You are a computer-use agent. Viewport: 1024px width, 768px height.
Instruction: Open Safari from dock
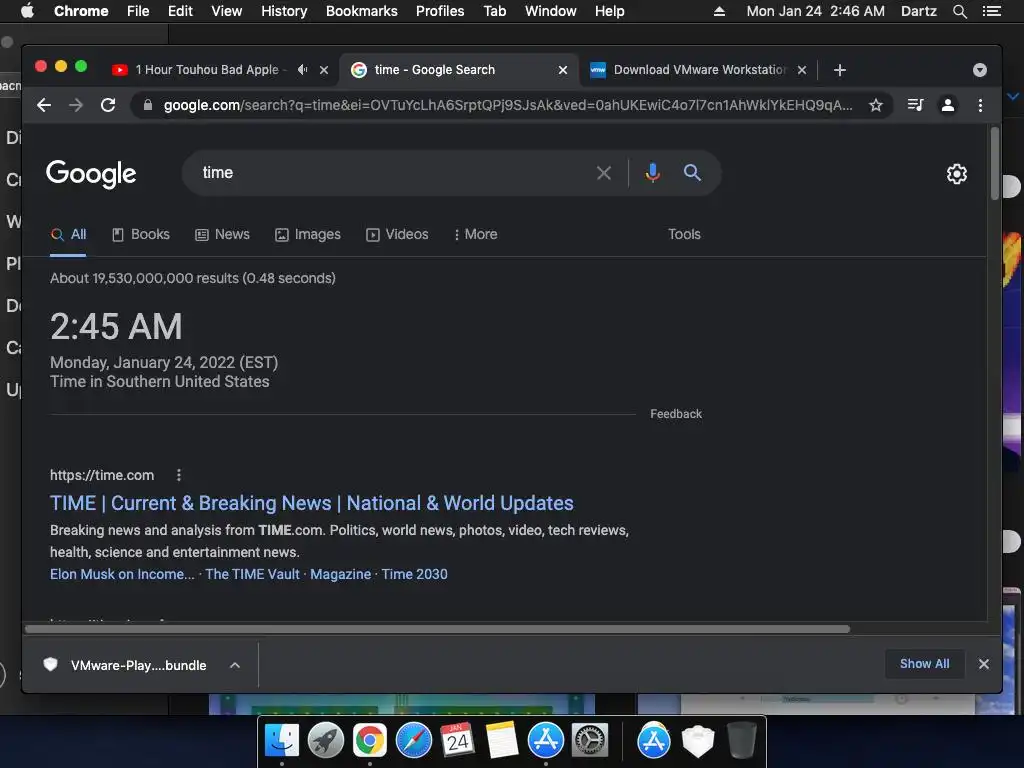(414, 741)
